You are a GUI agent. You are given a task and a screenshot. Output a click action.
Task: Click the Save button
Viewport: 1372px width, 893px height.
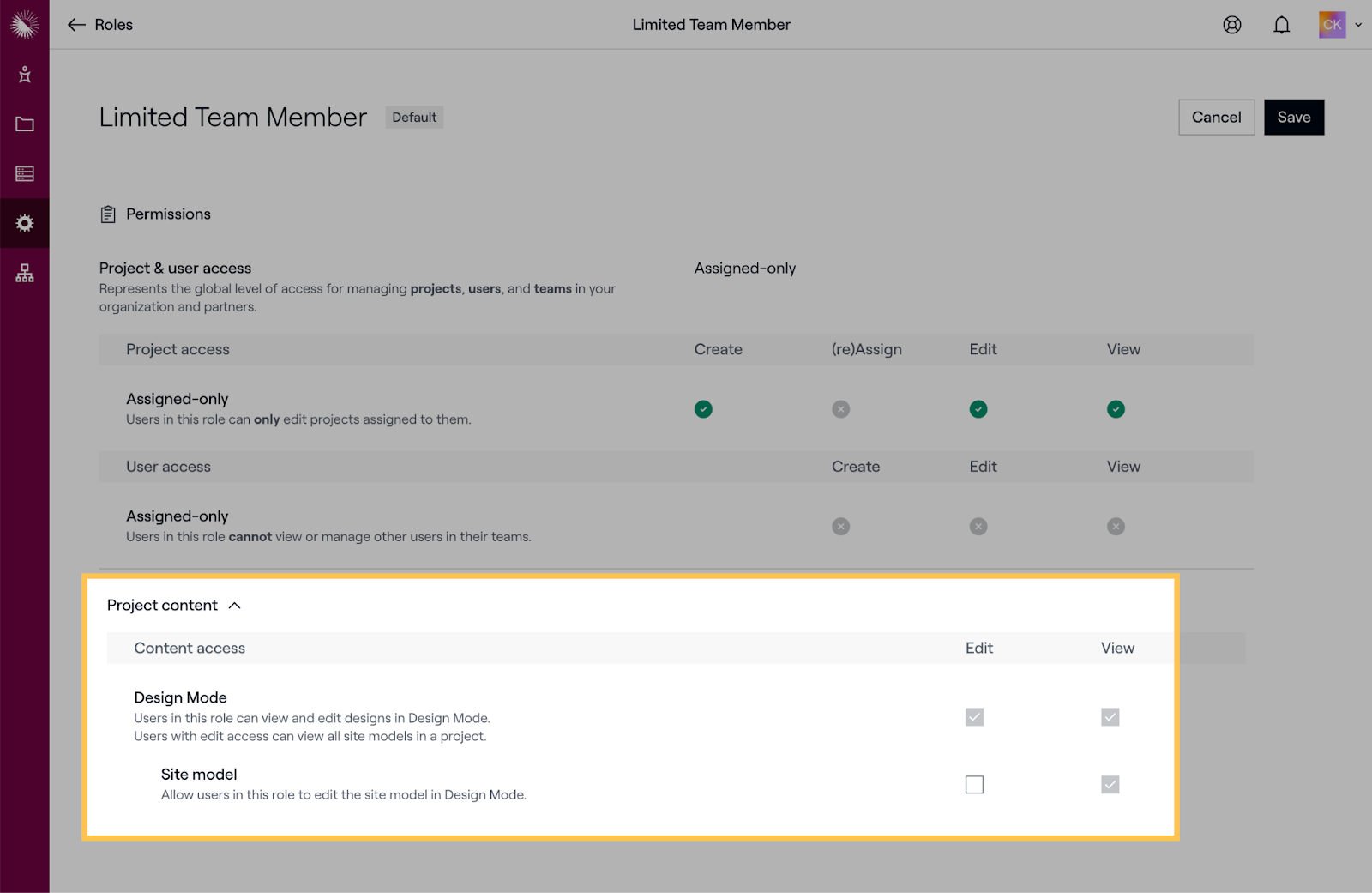pos(1294,117)
